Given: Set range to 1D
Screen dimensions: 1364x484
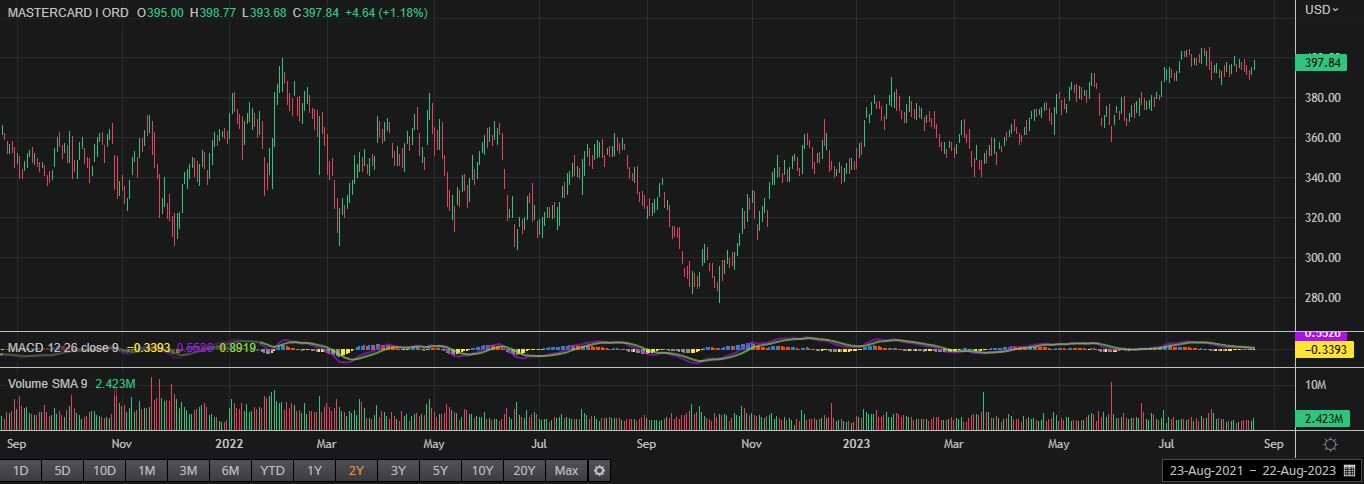Looking at the screenshot, I should coord(20,470).
